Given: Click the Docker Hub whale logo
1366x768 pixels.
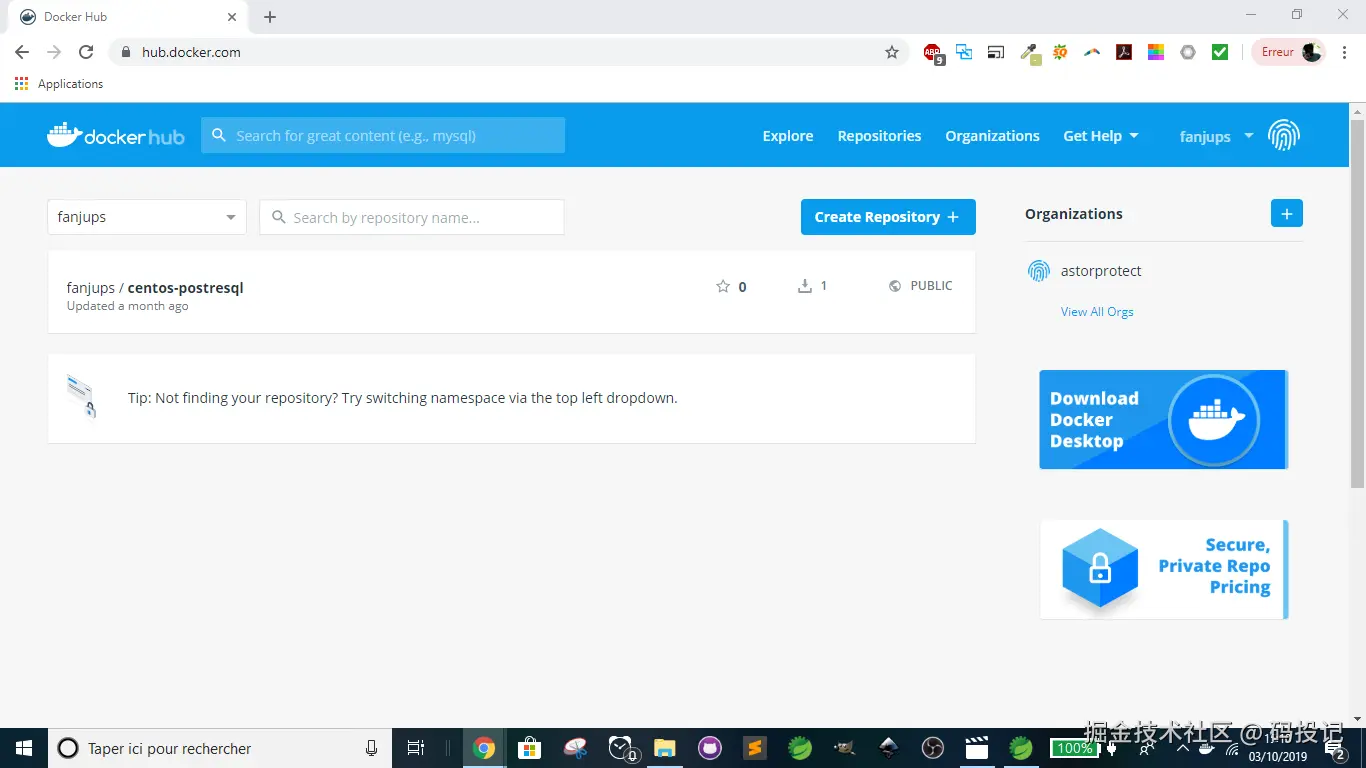Looking at the screenshot, I should (x=115, y=135).
